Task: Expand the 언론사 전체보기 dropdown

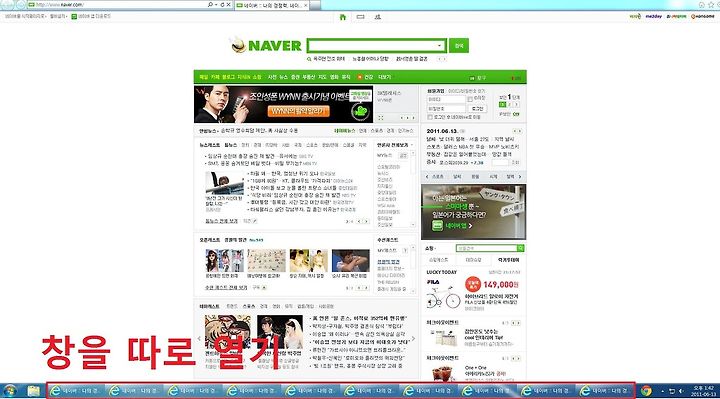Action: tap(412, 145)
